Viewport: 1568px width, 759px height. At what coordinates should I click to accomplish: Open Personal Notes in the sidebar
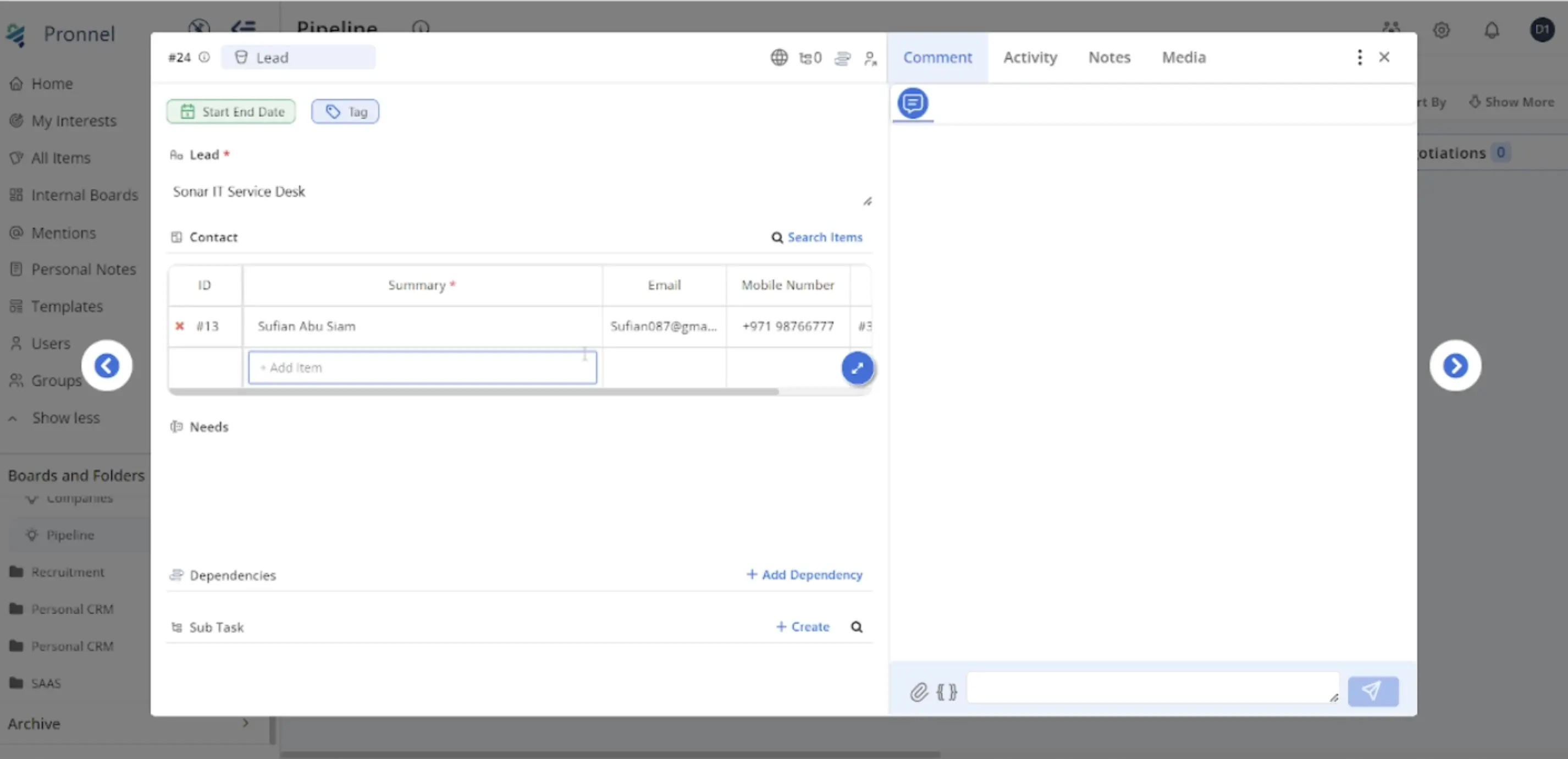(x=73, y=269)
